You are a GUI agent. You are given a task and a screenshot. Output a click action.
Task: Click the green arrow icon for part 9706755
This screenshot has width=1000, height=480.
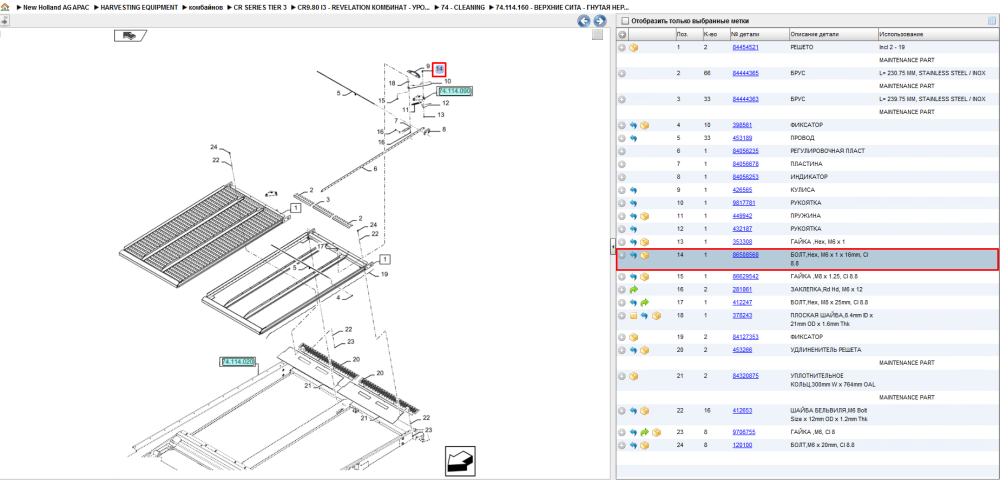645,432
